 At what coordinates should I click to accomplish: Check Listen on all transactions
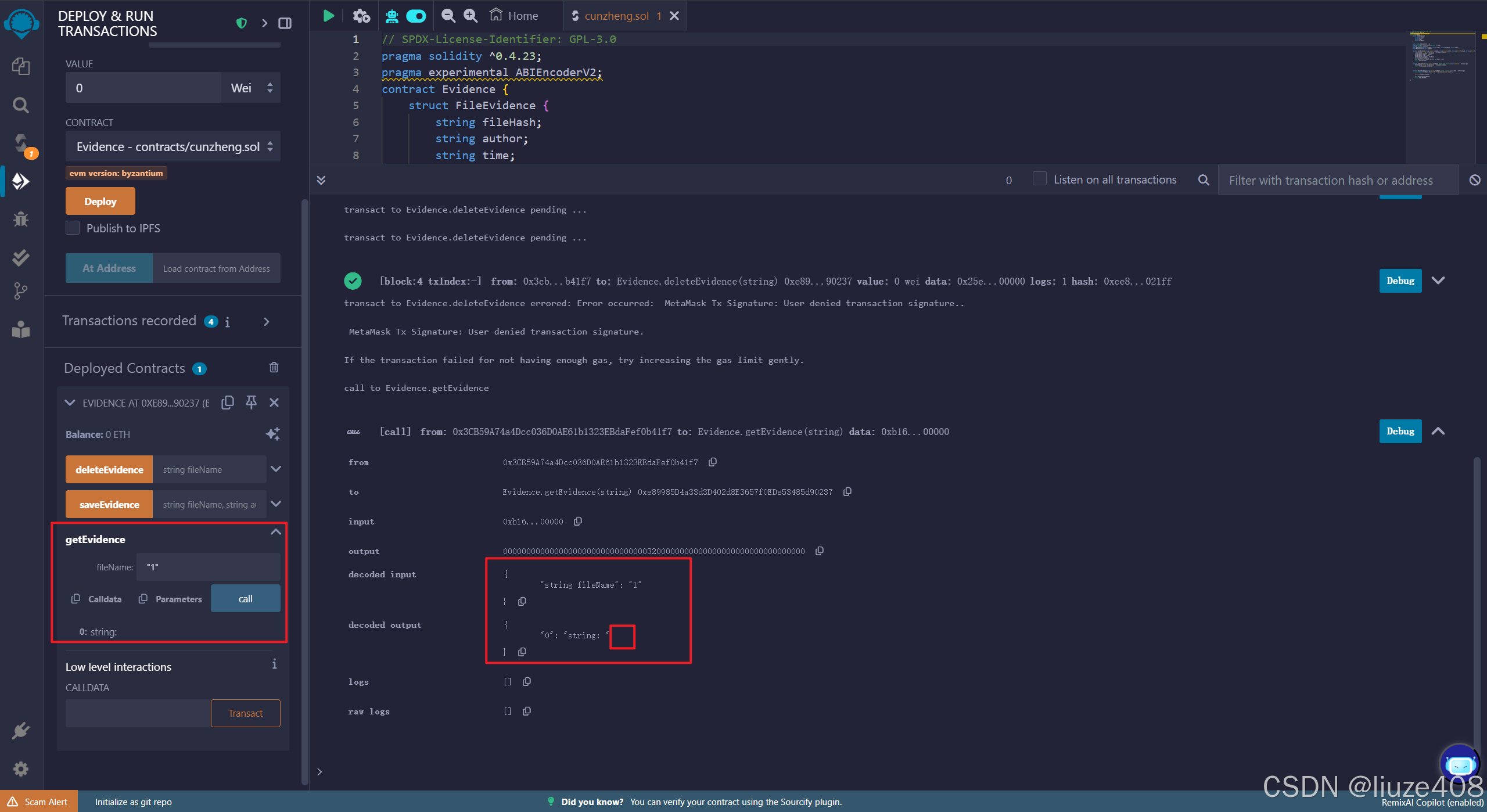click(x=1039, y=179)
